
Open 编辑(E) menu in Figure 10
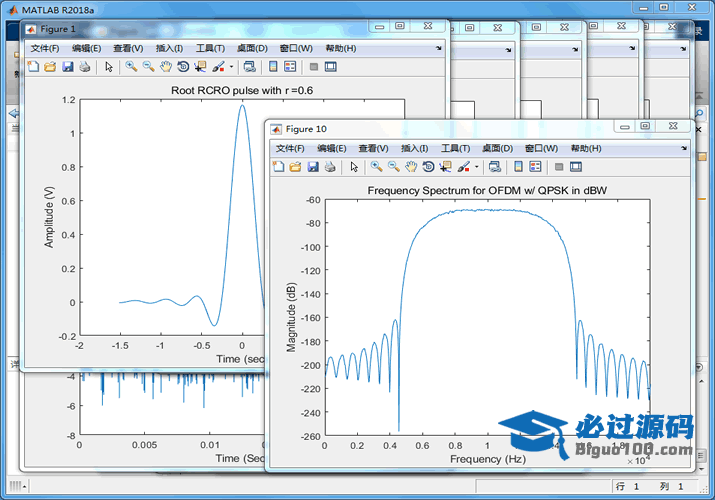click(332, 149)
